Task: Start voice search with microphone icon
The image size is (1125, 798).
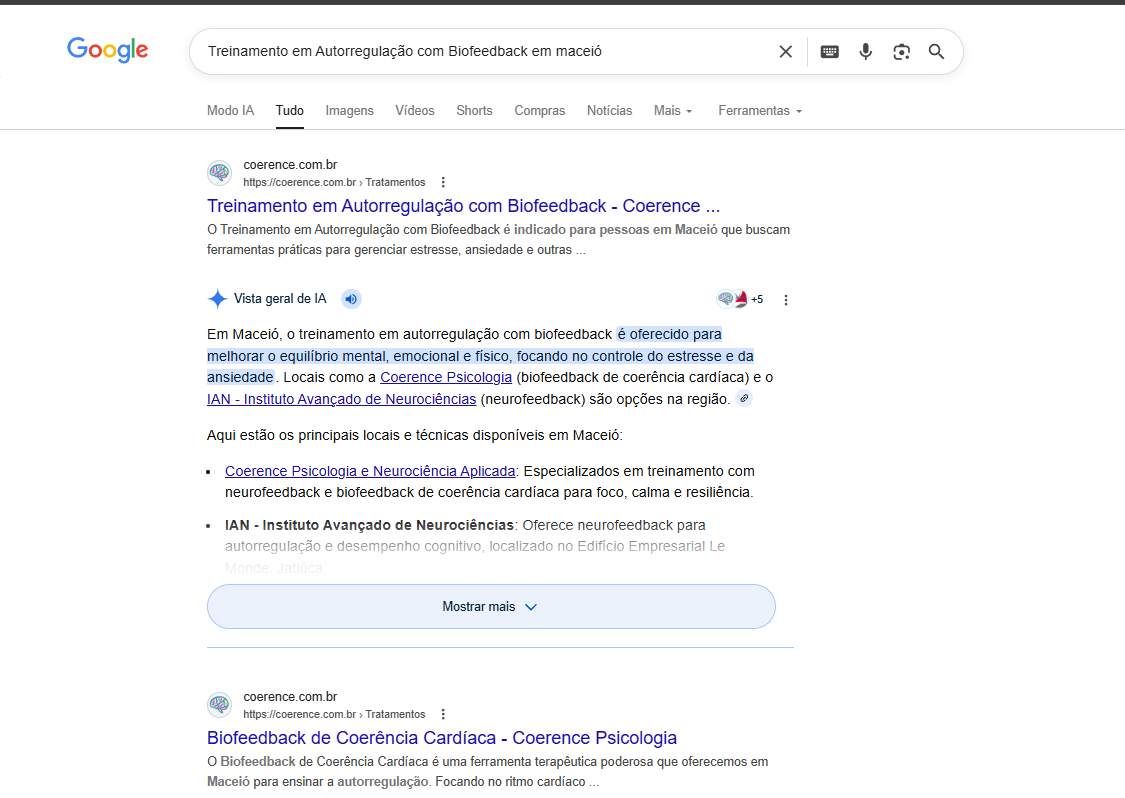Action: click(x=866, y=52)
